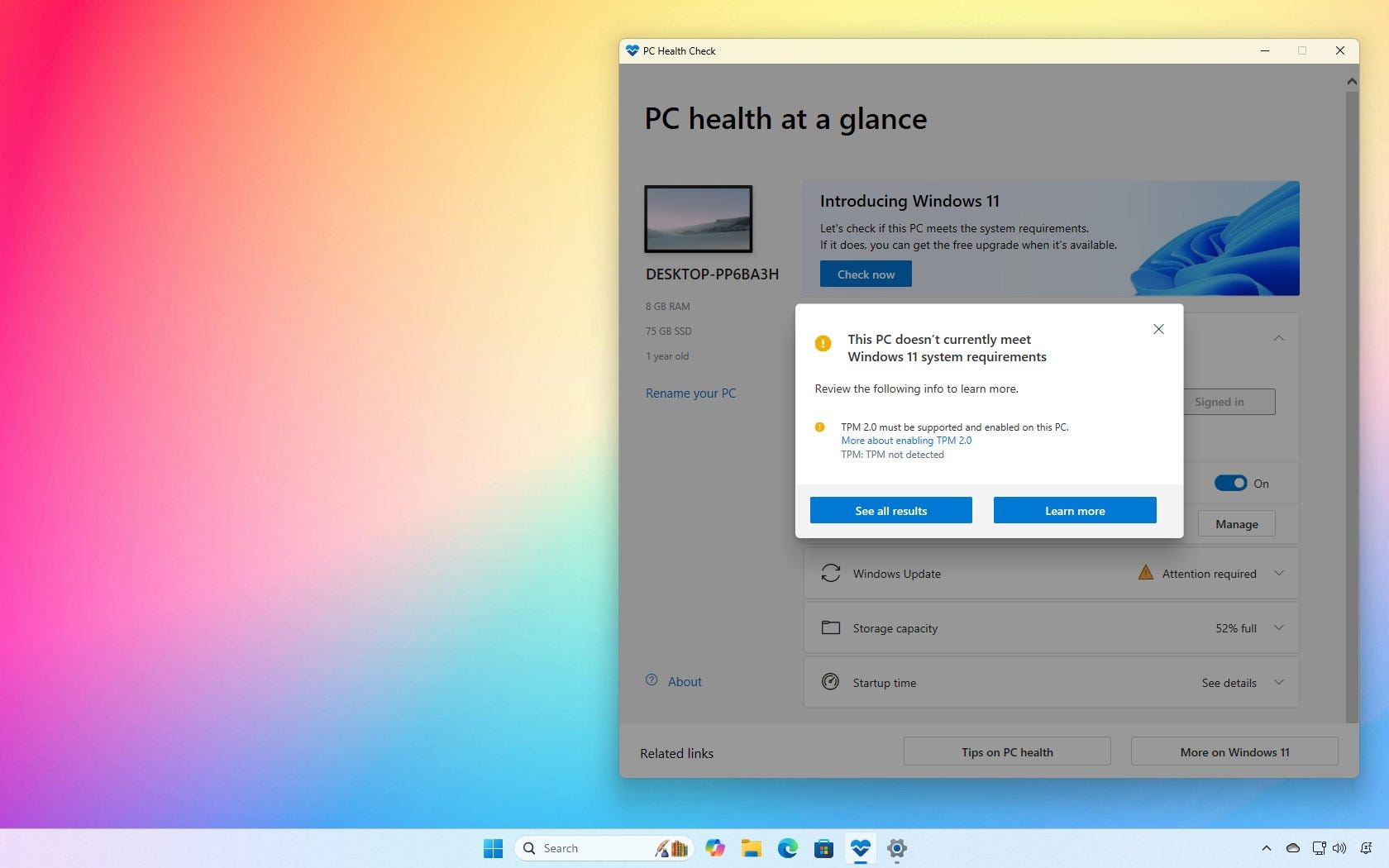Expand the Storage capacity section chevron

coord(1279,627)
